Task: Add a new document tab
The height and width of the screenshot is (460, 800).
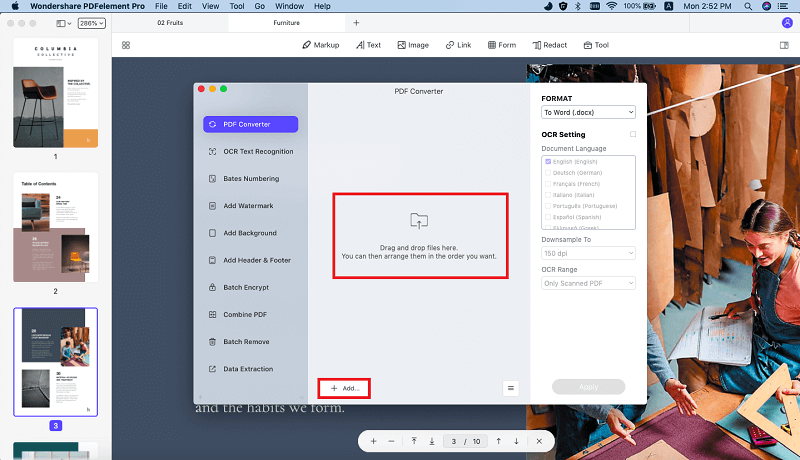Action: click(x=356, y=22)
